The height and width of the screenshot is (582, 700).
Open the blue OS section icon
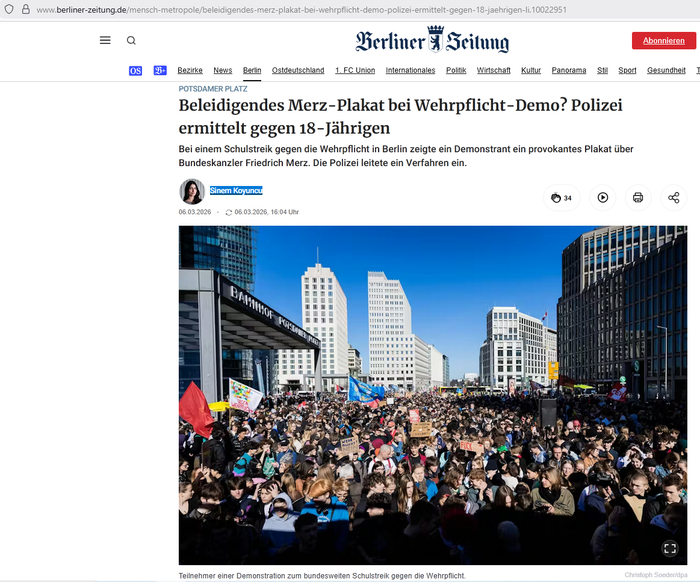(x=135, y=71)
